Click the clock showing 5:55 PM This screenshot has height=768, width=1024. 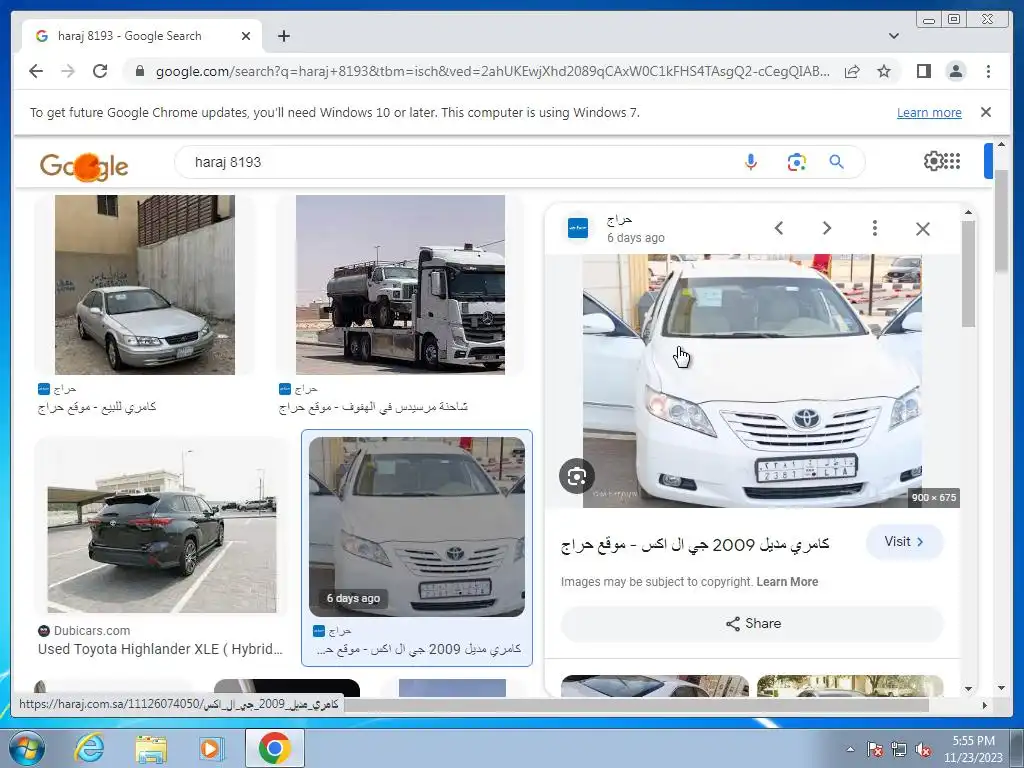tap(973, 749)
